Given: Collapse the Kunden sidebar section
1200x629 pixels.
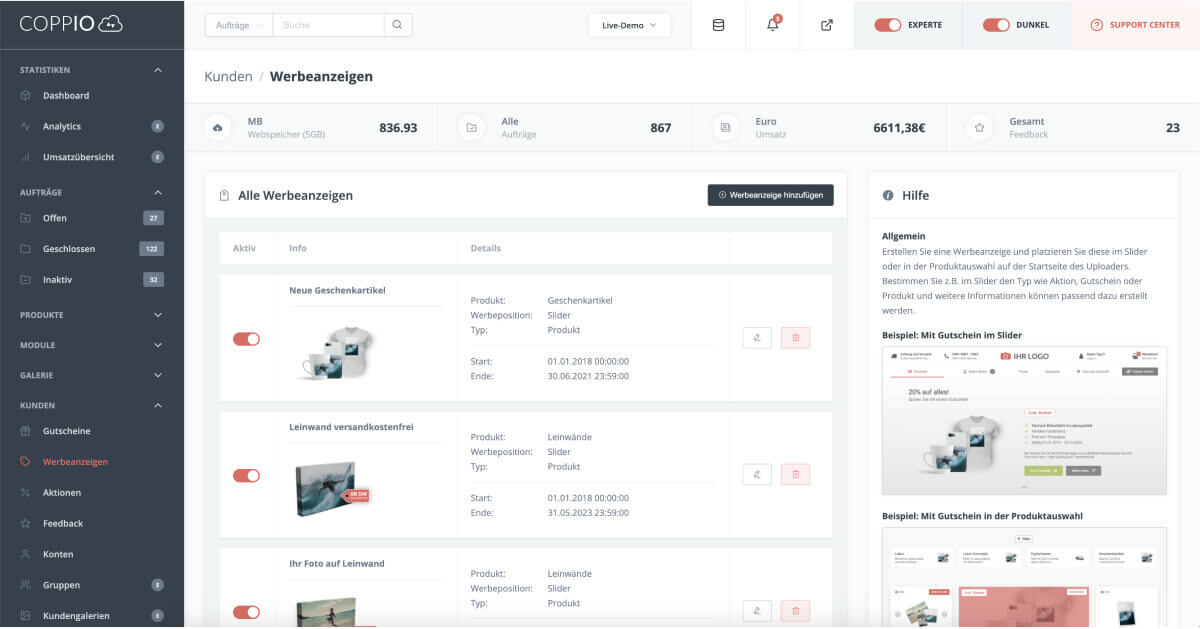Looking at the screenshot, I should (158, 405).
